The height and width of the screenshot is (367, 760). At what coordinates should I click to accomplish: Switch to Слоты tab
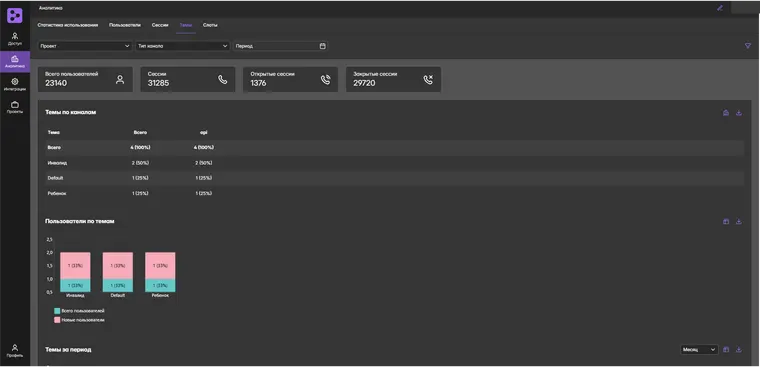(x=210, y=25)
